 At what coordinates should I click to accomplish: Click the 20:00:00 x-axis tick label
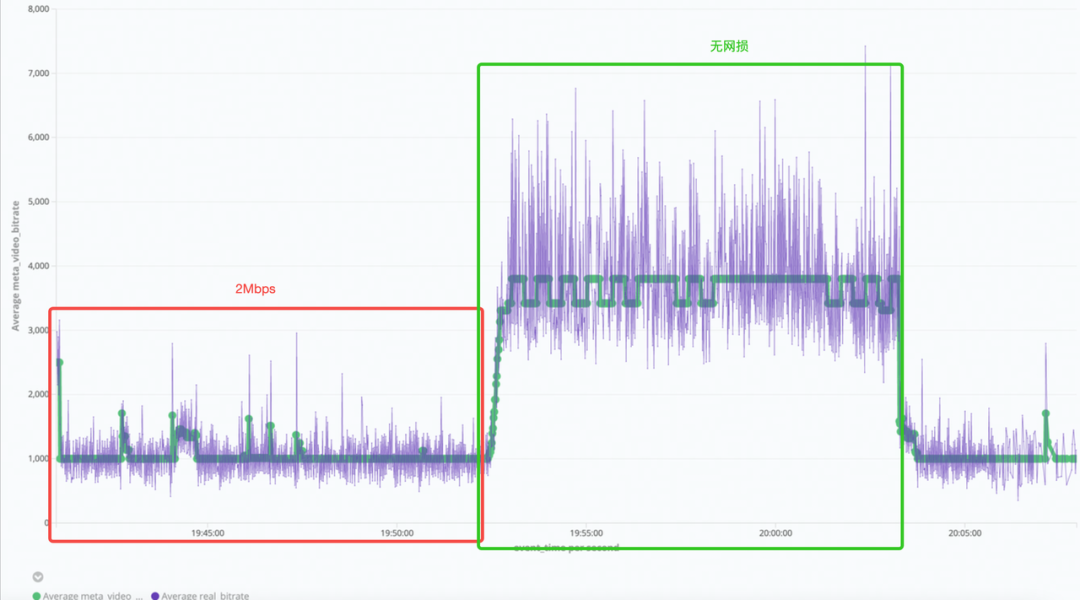click(776, 534)
